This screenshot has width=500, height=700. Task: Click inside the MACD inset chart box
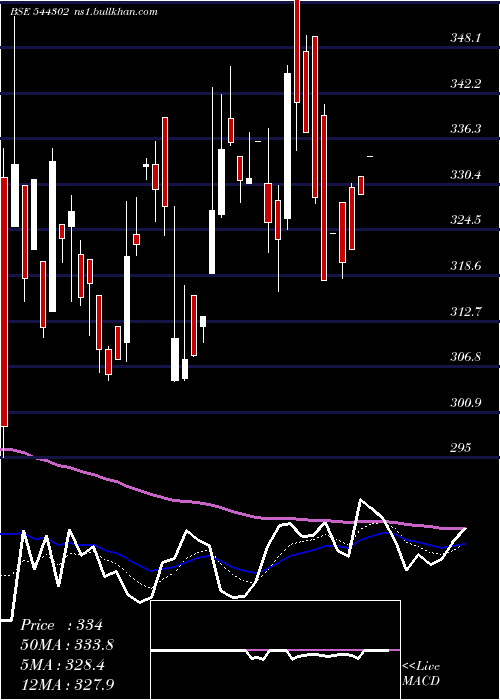(x=275, y=650)
